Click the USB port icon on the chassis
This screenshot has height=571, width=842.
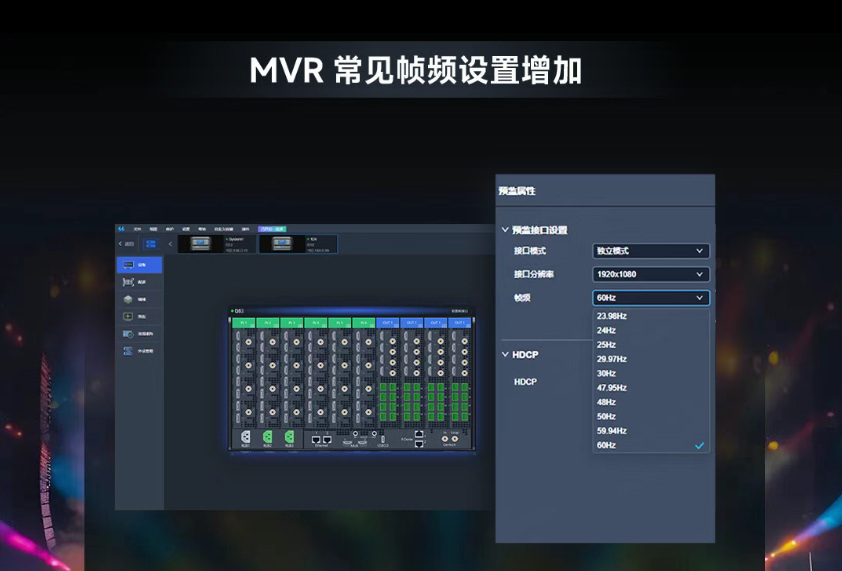[382, 439]
